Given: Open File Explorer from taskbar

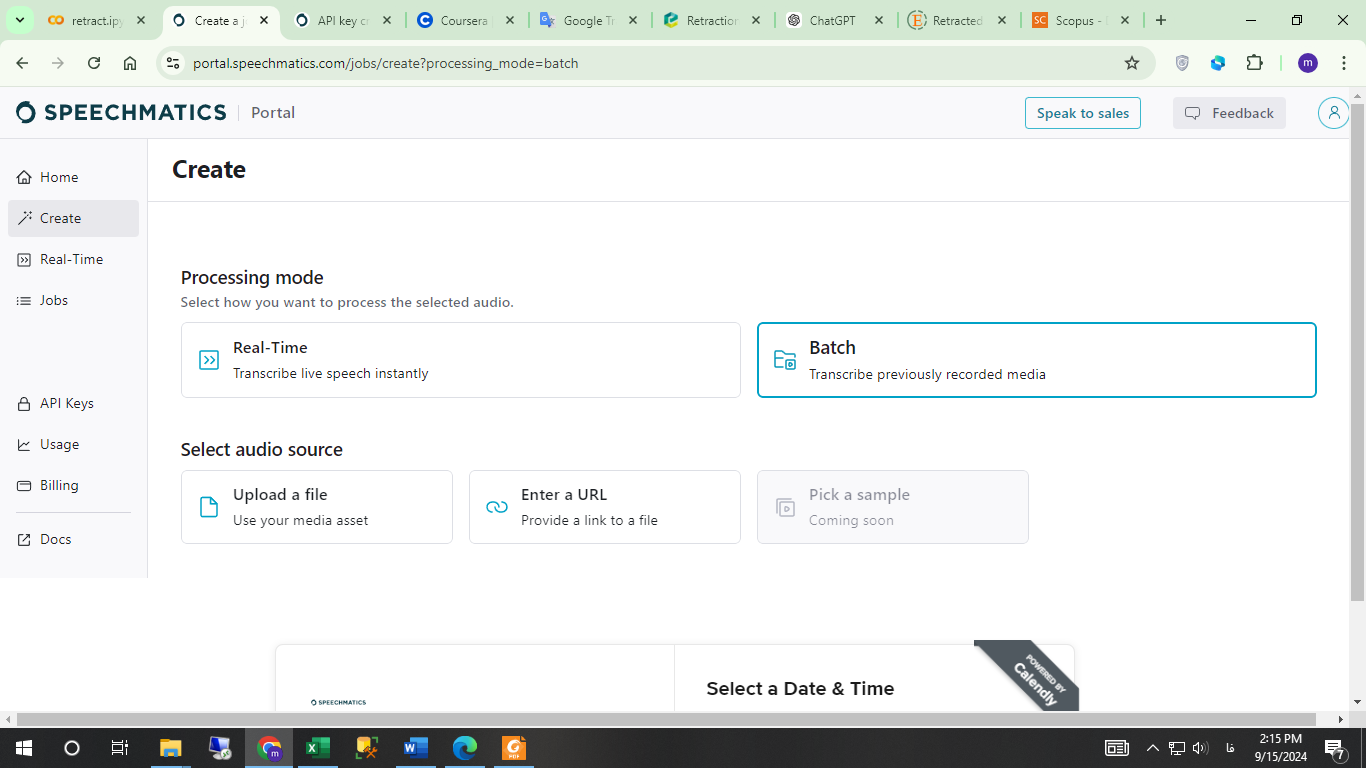Looking at the screenshot, I should 171,748.
